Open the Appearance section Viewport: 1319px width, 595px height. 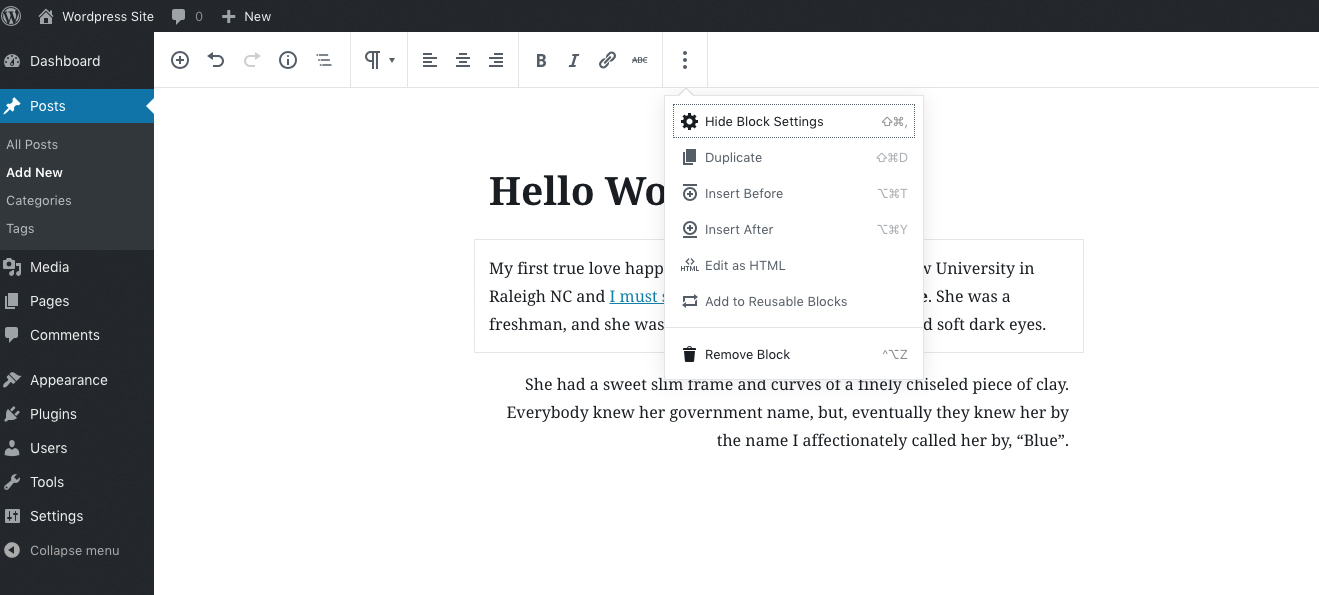tap(77, 380)
